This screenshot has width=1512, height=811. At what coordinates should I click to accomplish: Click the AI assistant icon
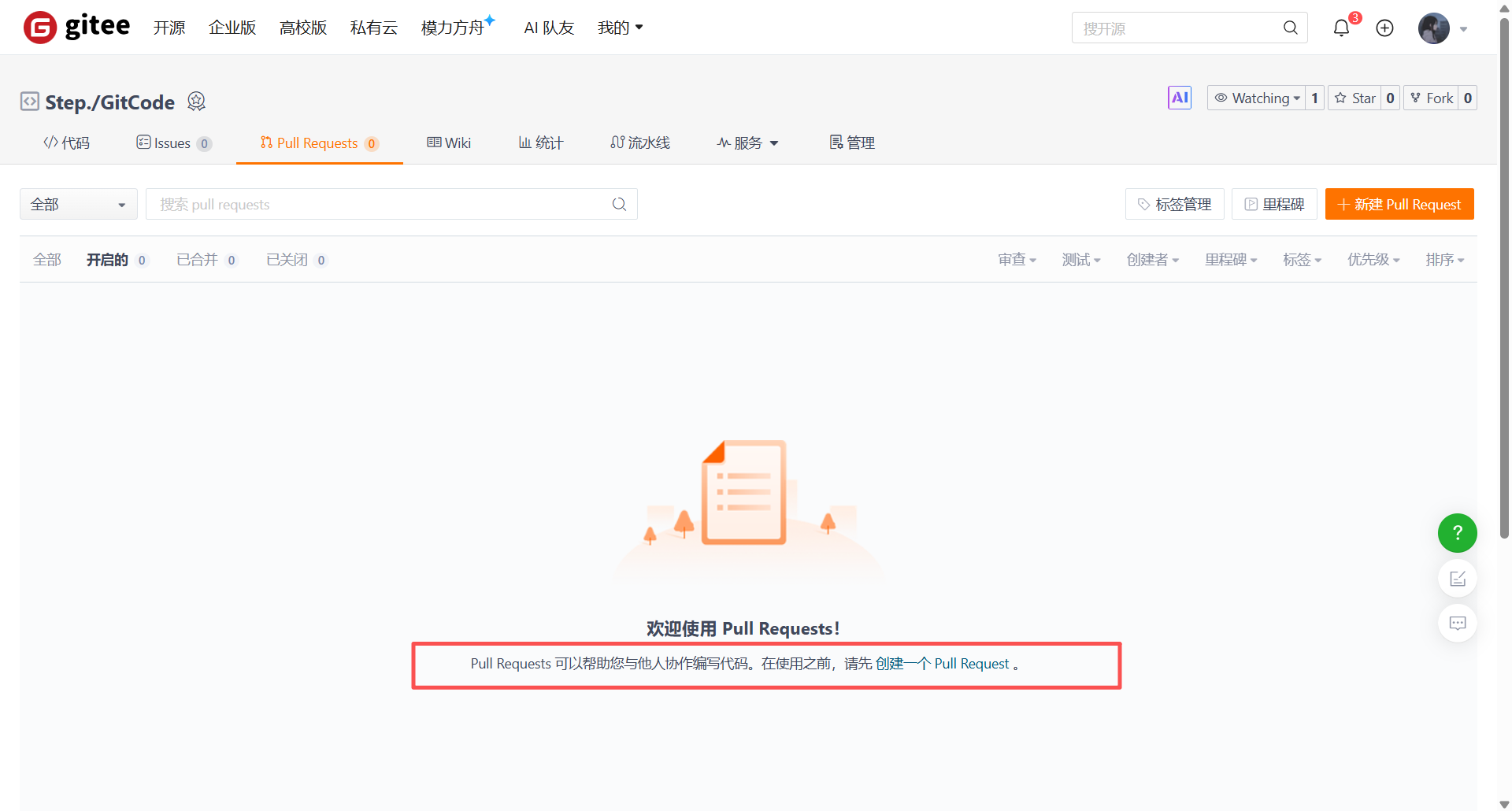(1180, 98)
